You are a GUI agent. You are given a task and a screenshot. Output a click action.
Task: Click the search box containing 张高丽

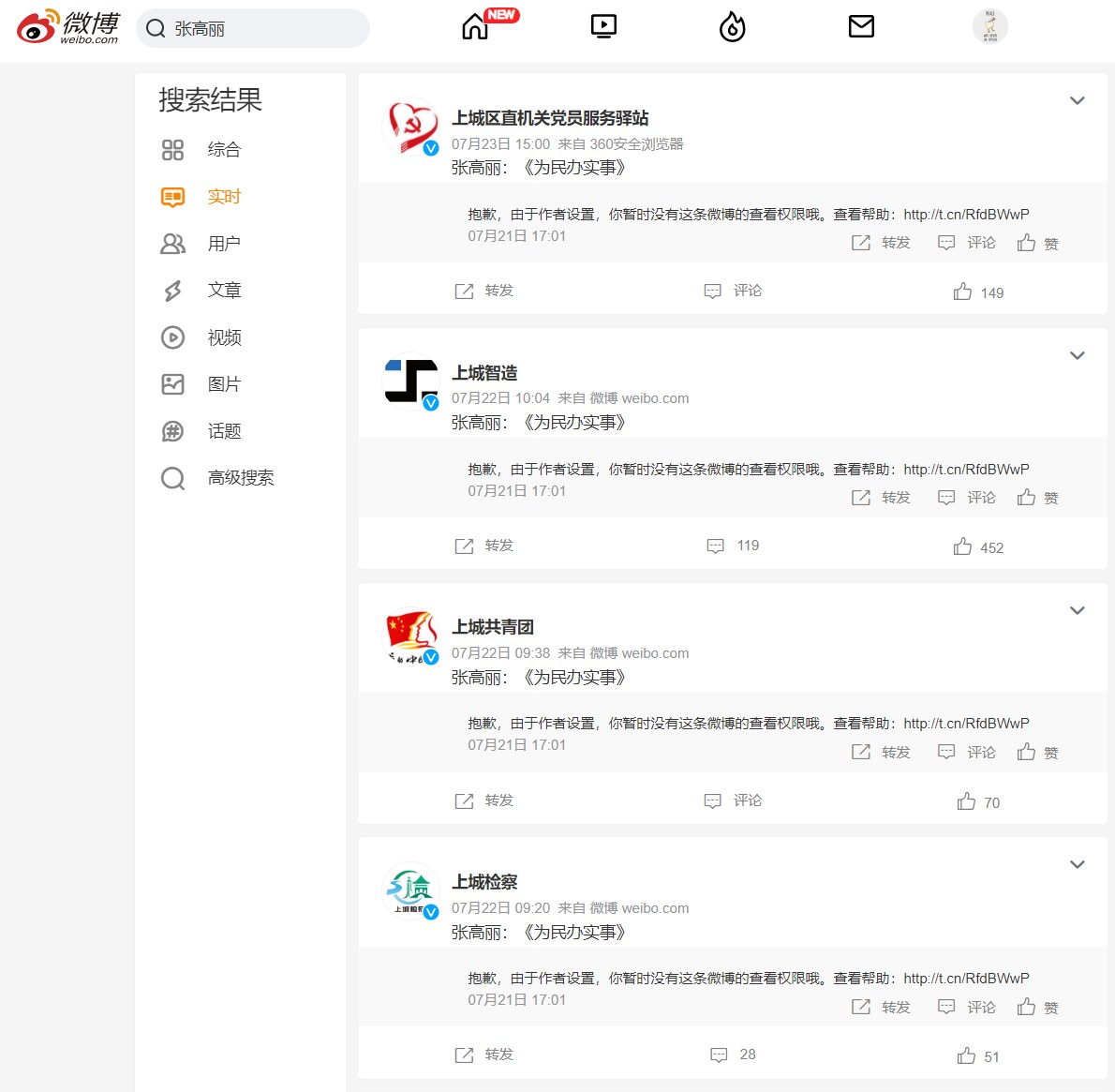(252, 28)
